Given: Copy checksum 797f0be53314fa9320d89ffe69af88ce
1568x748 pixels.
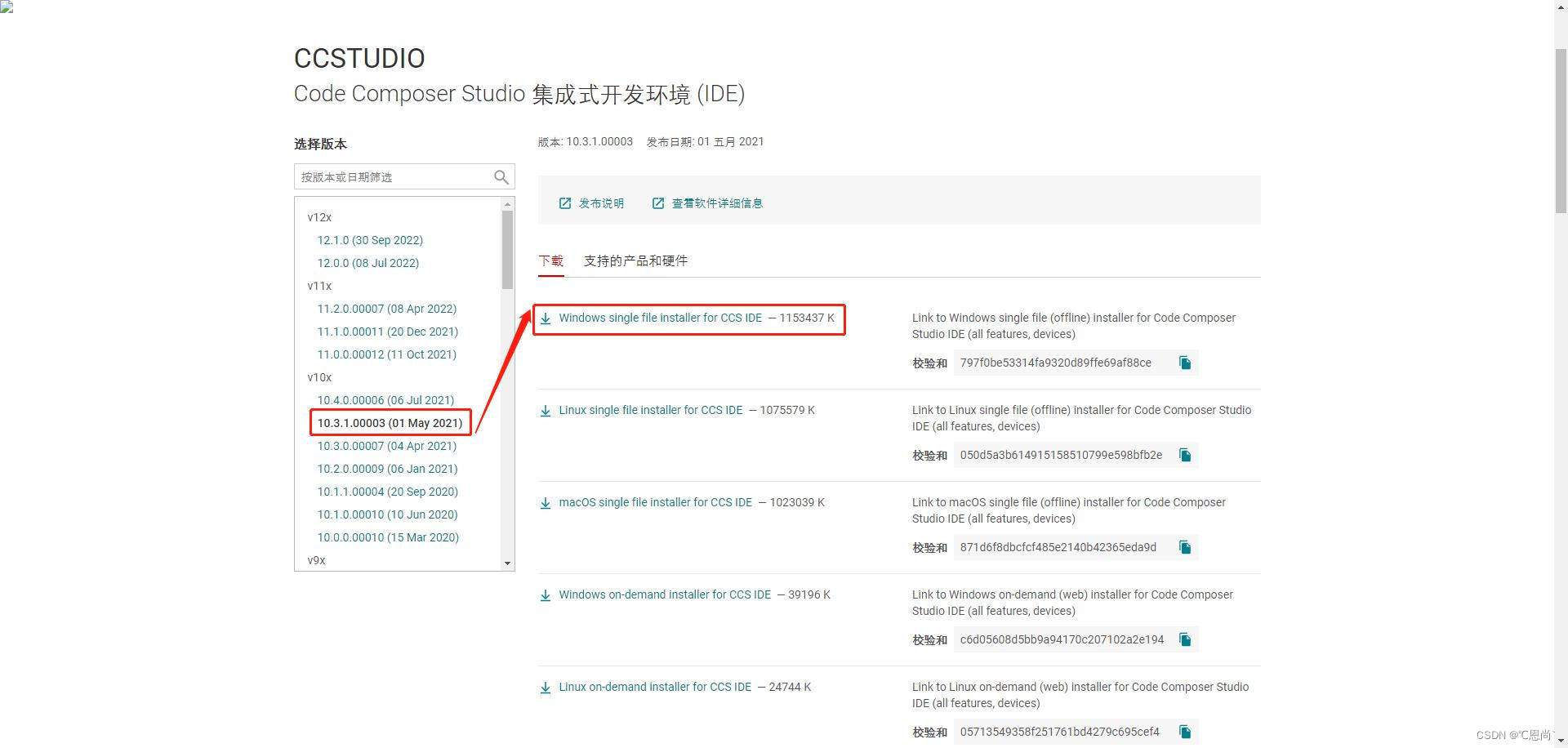Looking at the screenshot, I should click(x=1185, y=363).
